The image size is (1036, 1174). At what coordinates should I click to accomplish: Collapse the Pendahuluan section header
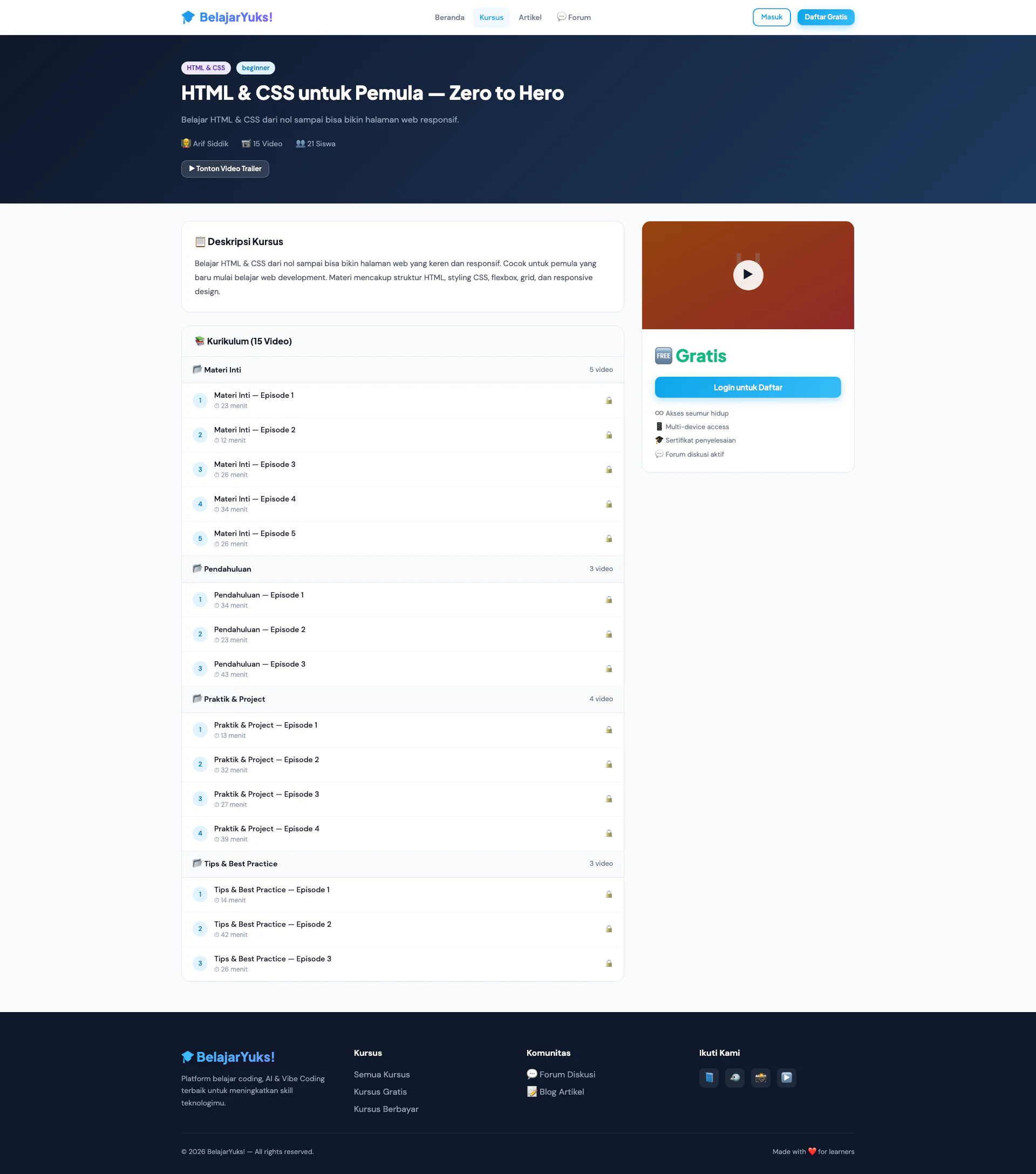403,568
